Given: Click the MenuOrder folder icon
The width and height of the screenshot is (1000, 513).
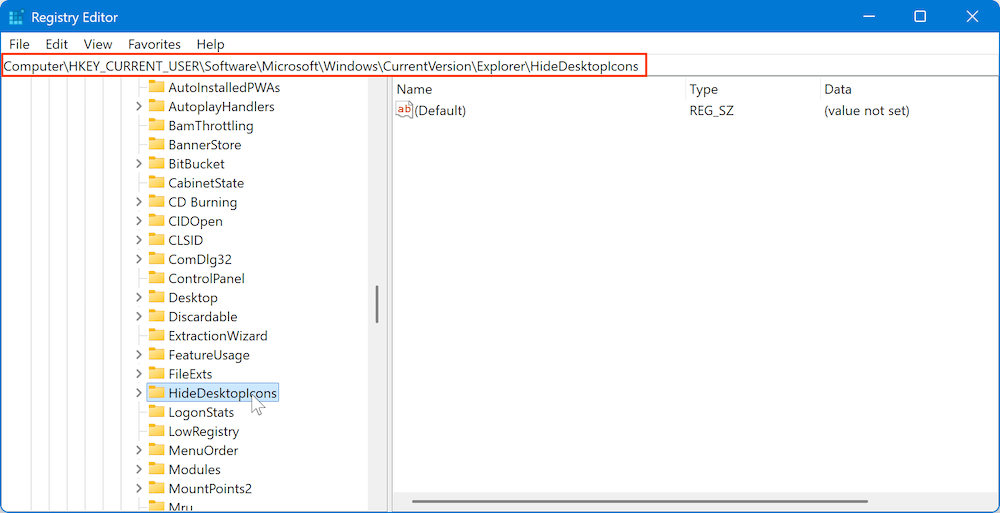Looking at the screenshot, I should pyautogui.click(x=156, y=450).
